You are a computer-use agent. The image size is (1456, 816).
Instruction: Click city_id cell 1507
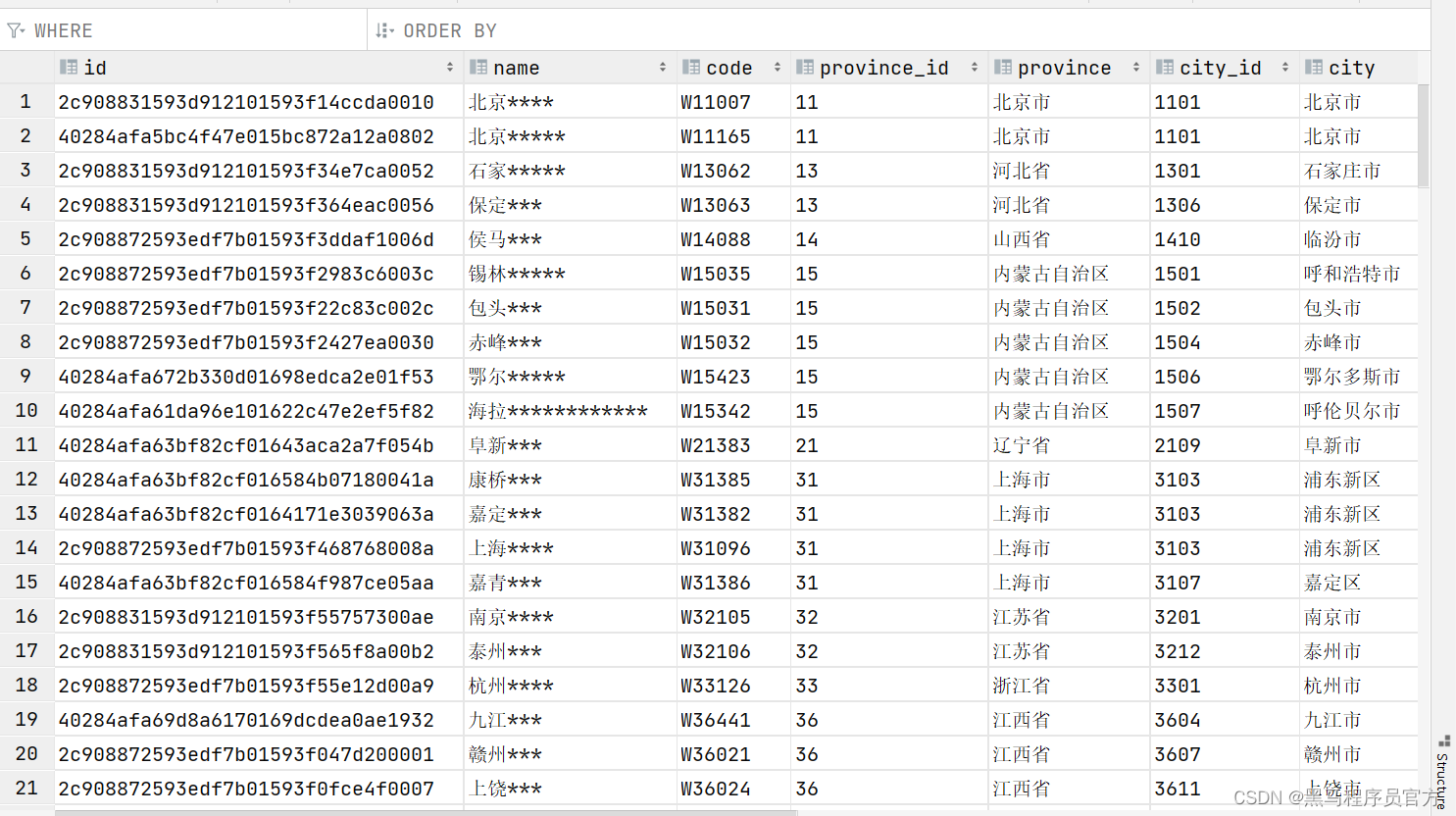click(1225, 411)
